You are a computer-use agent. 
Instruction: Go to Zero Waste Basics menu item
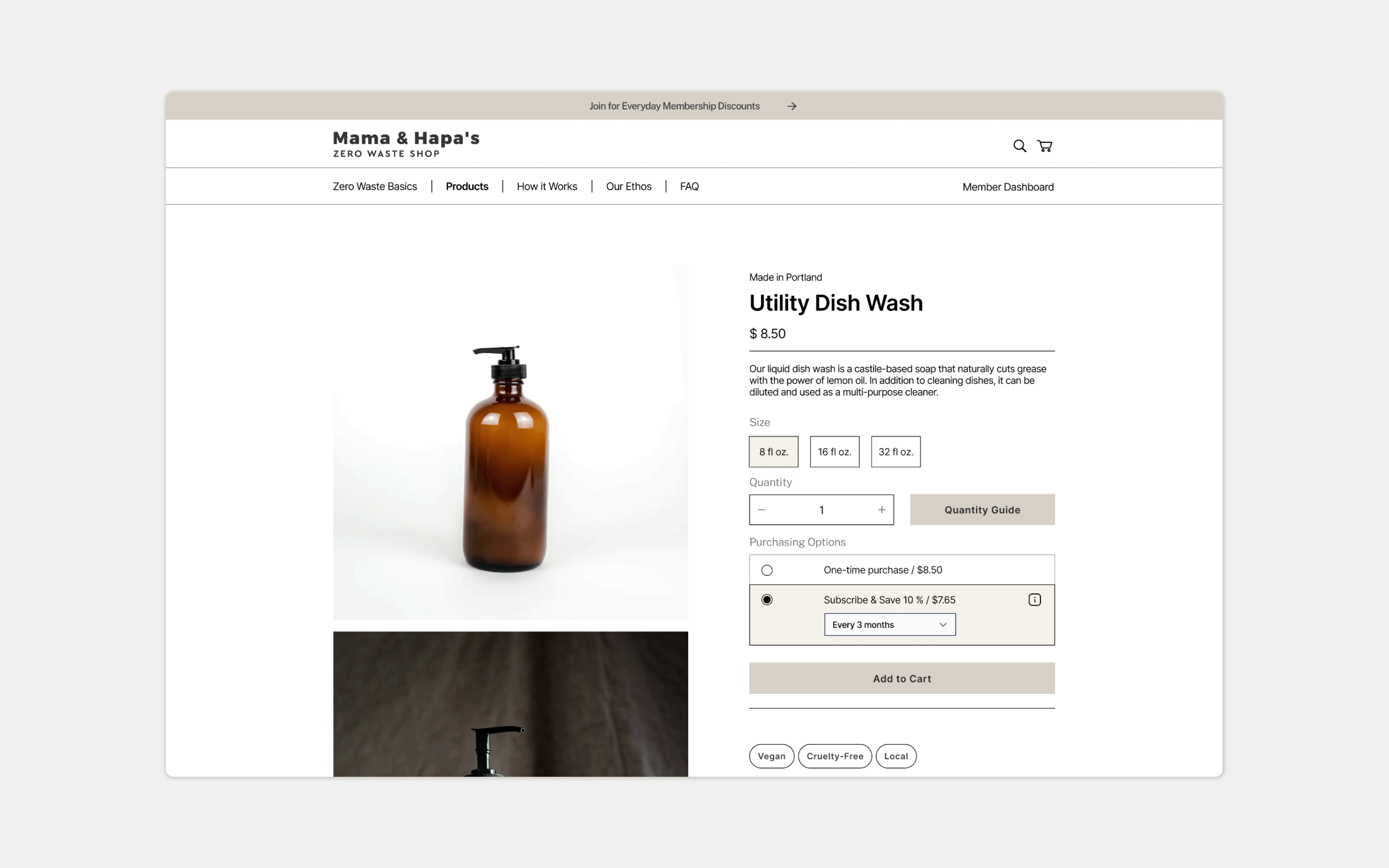375,186
